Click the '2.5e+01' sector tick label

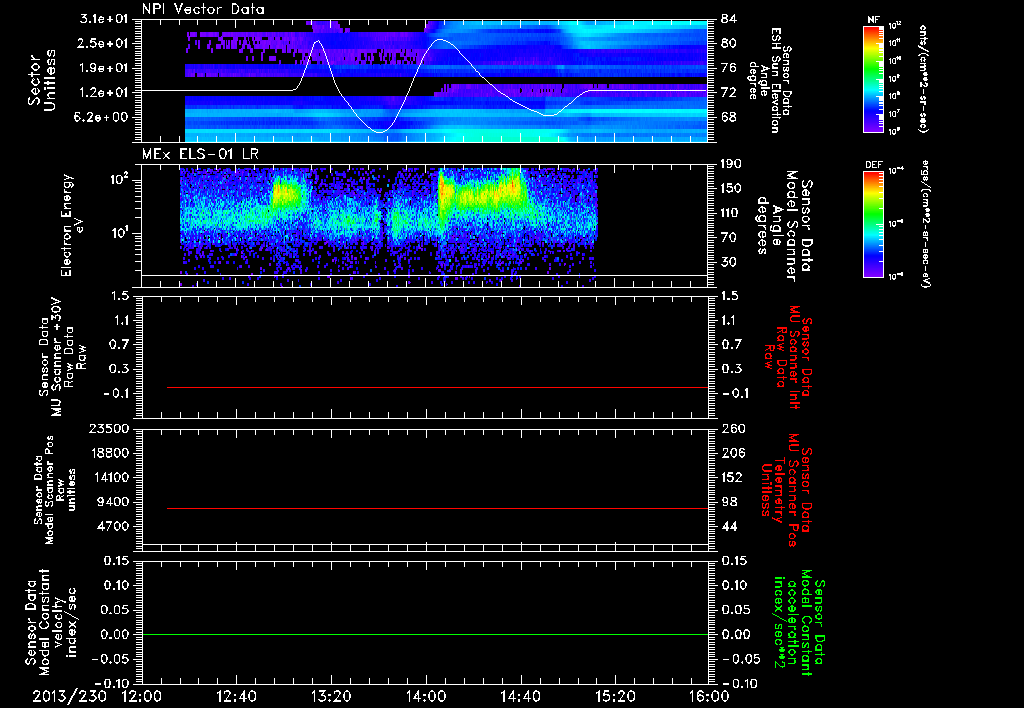click(104, 43)
